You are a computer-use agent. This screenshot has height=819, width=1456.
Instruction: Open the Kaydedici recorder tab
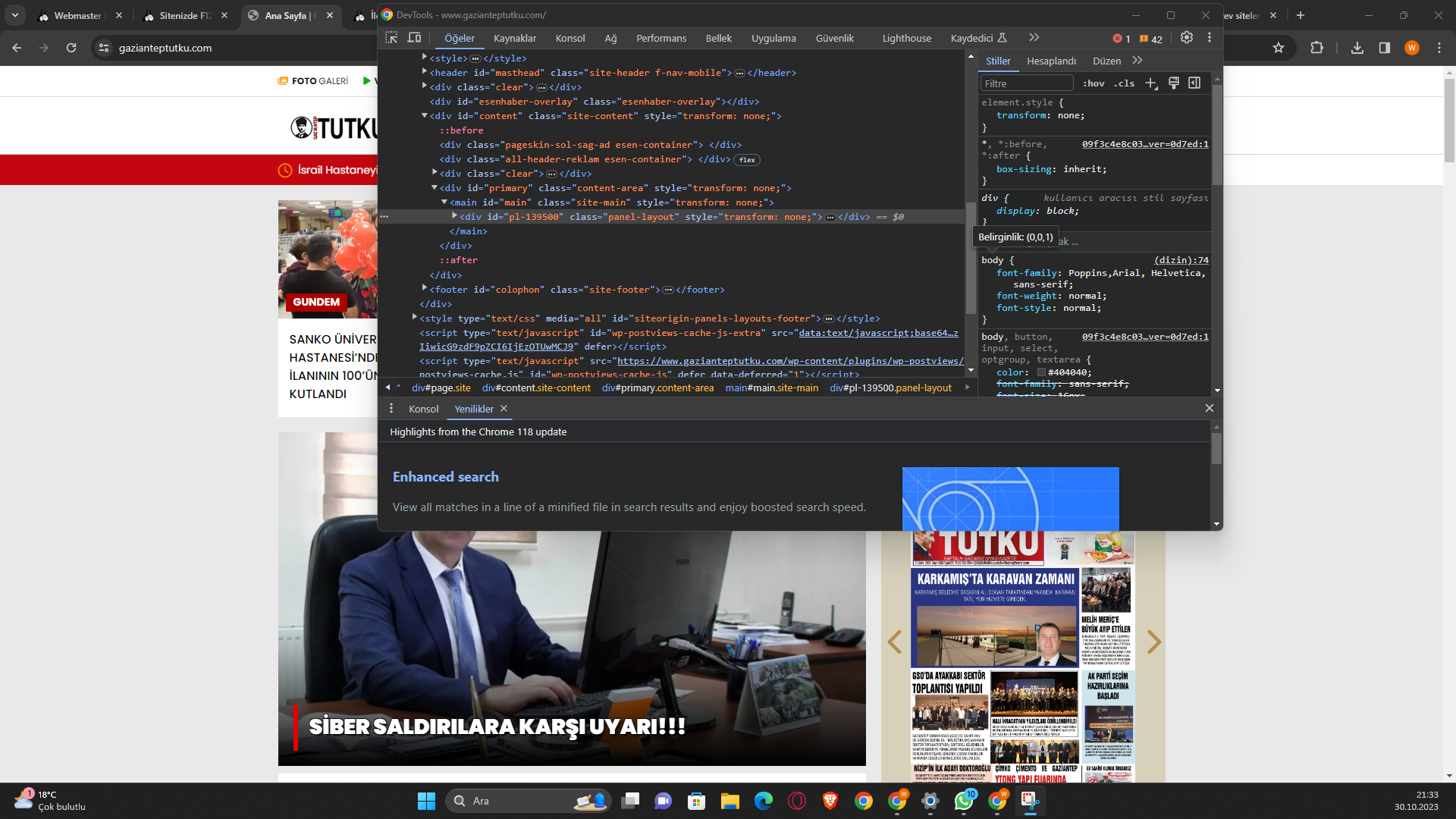coord(978,39)
